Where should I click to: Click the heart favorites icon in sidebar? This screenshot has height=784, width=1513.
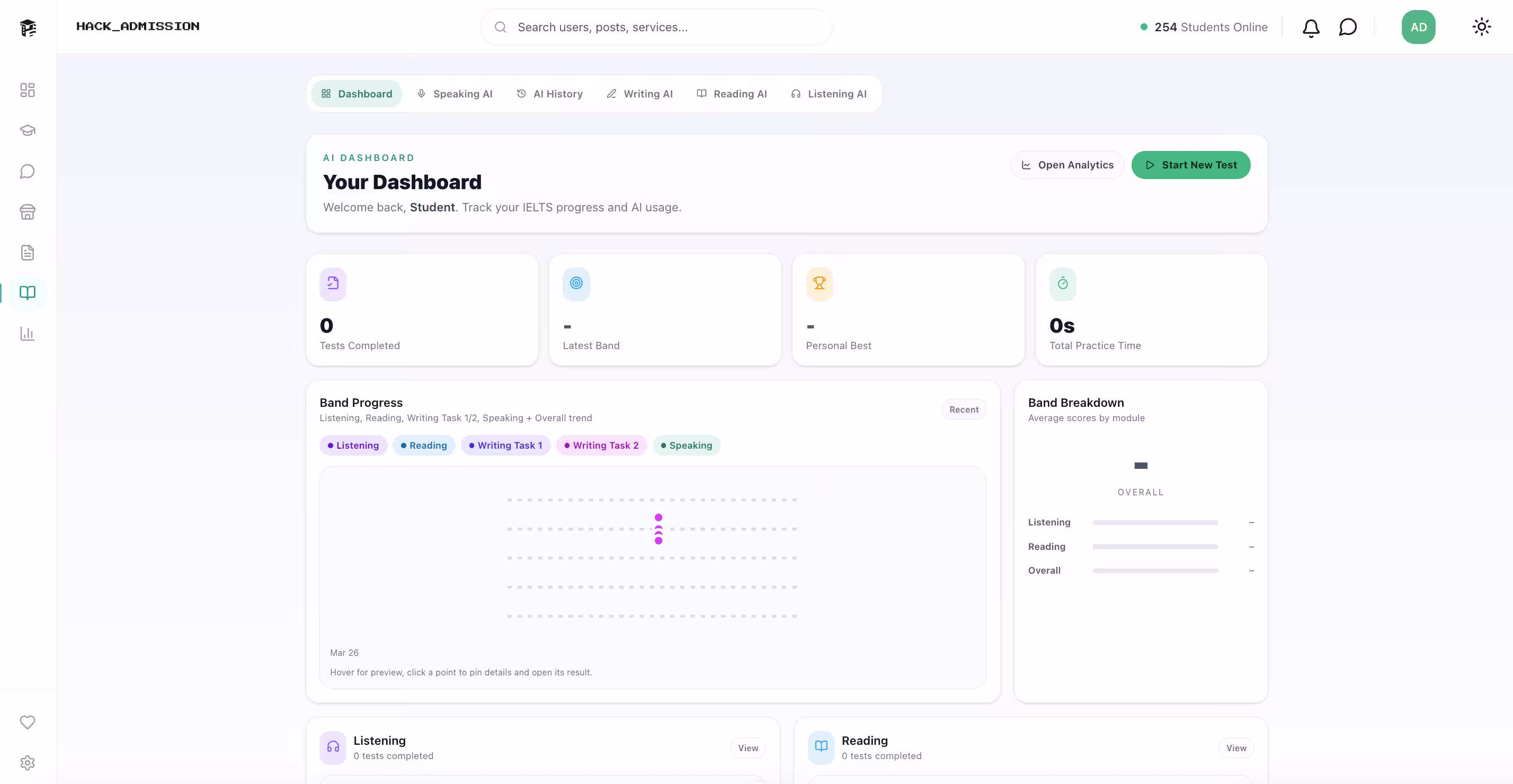28,721
